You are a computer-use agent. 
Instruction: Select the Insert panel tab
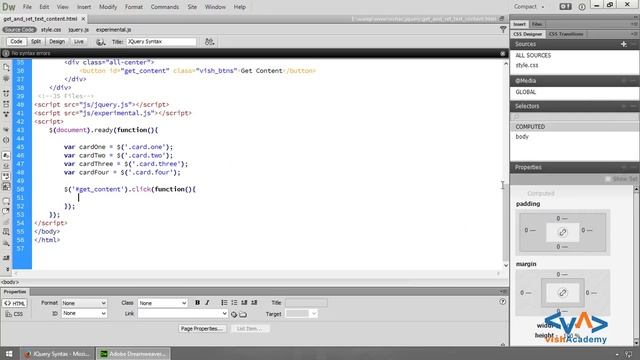tap(520, 24)
